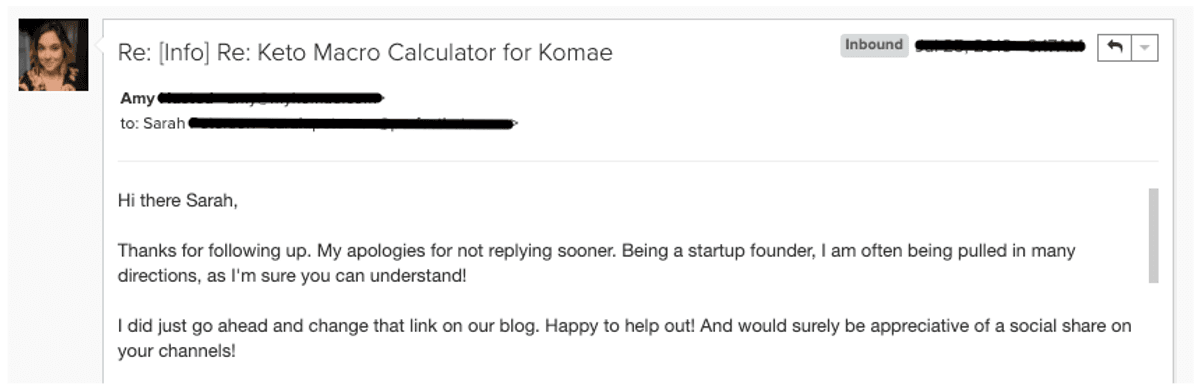The width and height of the screenshot is (1200, 387).
Task: Open the dropdown arrow beside the reply button
Action: (1145, 47)
